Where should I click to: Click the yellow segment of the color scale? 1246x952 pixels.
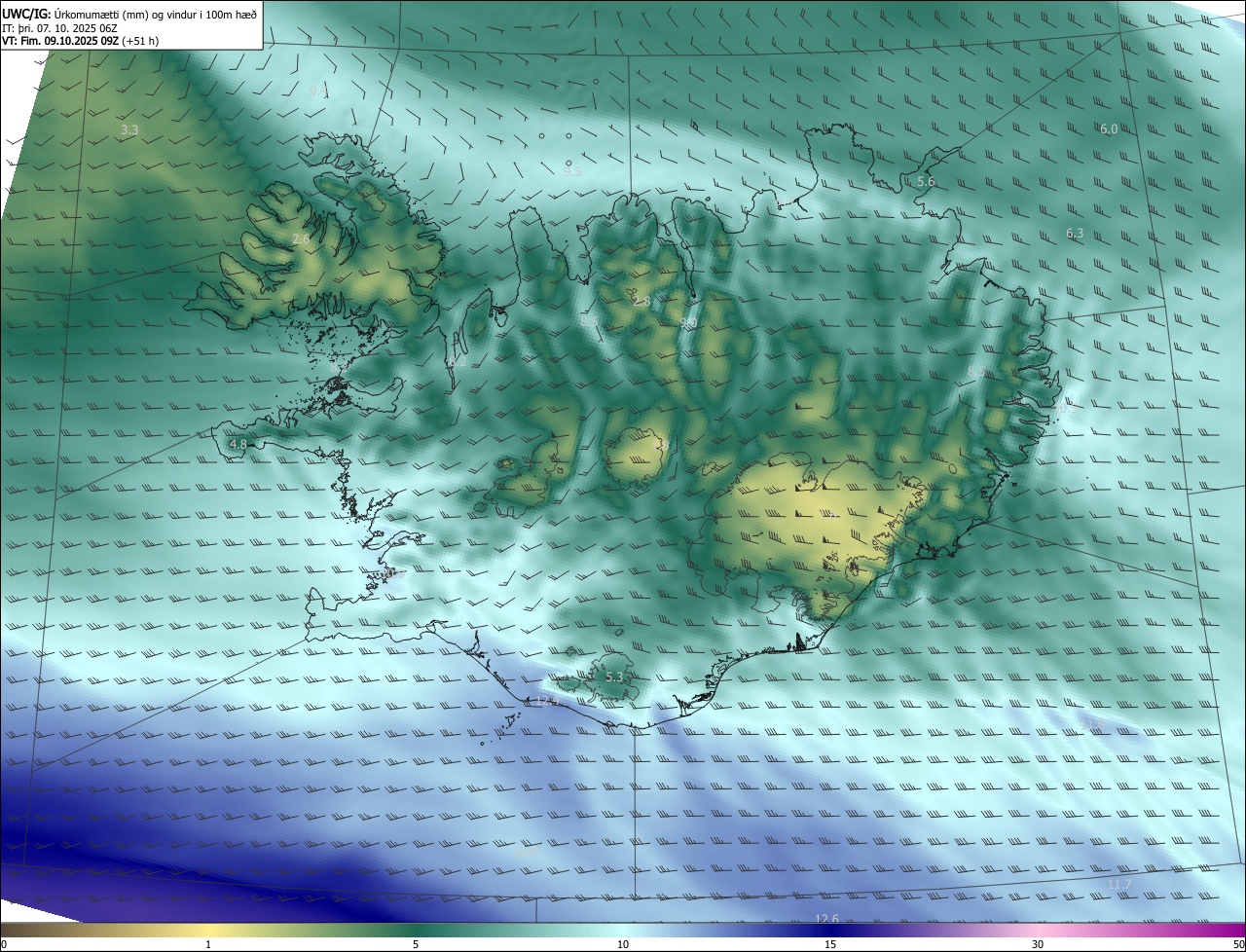208,931
